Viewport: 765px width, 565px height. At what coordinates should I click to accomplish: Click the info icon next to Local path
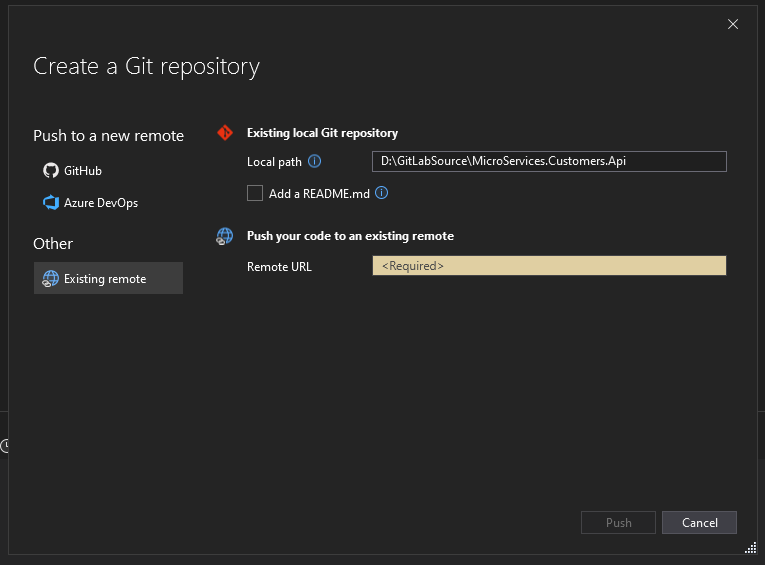[315, 161]
